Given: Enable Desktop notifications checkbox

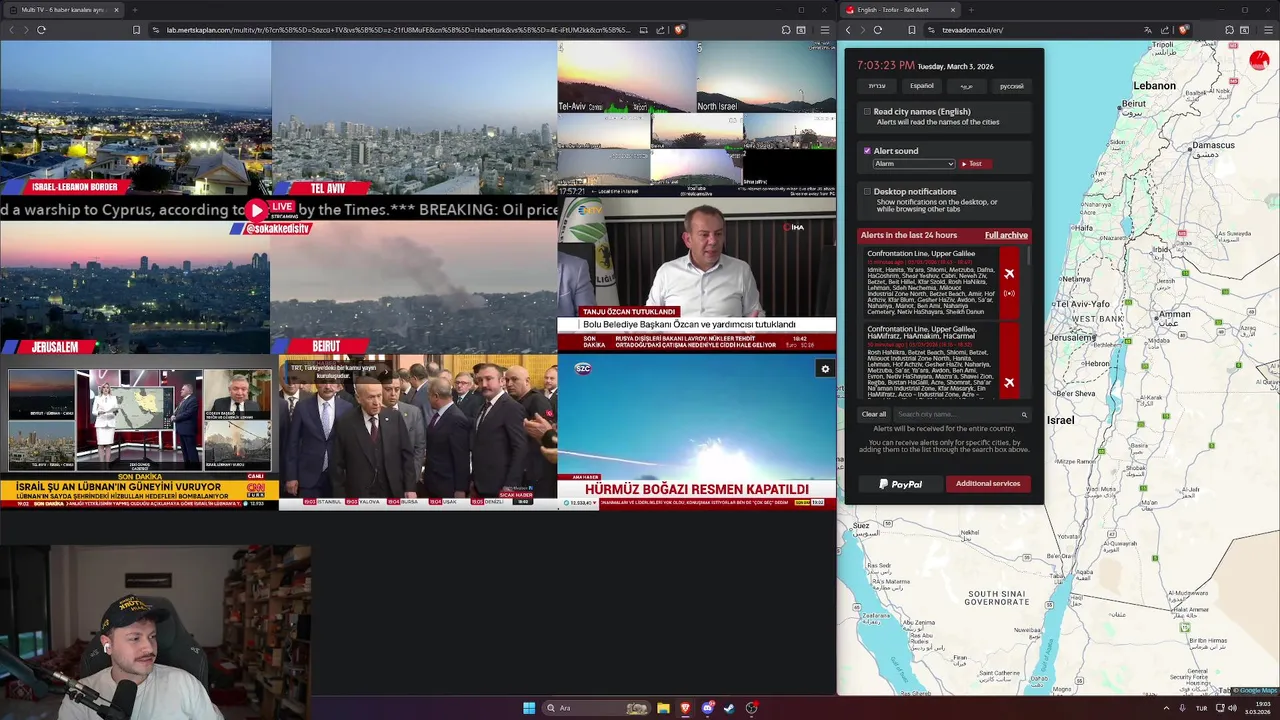Looking at the screenshot, I should pyautogui.click(x=867, y=191).
